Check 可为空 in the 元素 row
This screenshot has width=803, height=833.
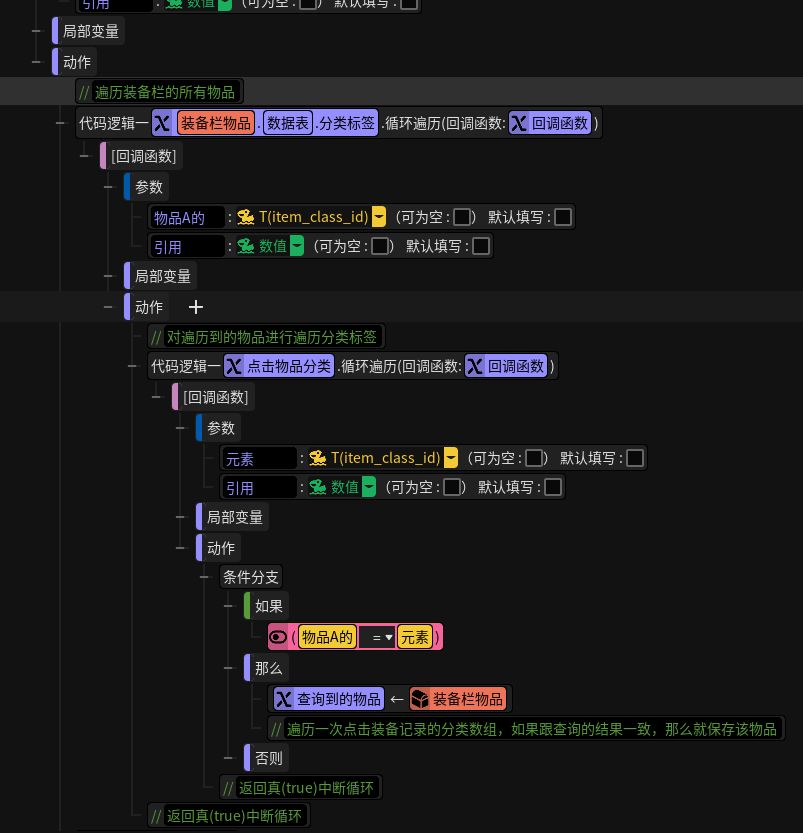534,458
